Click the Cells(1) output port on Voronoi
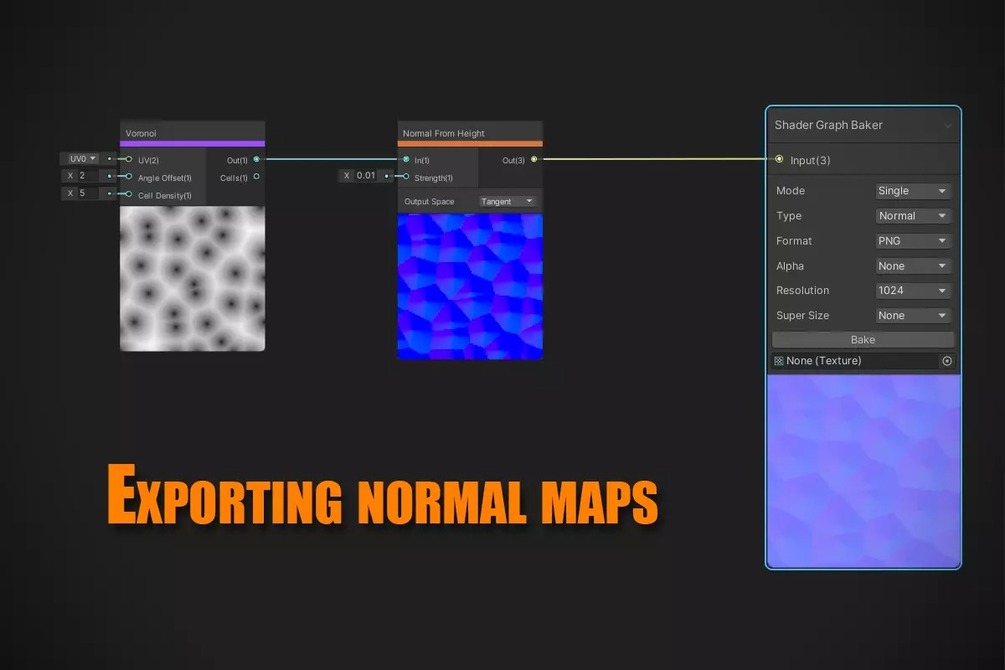The width and height of the screenshot is (1005, 670). [256, 176]
